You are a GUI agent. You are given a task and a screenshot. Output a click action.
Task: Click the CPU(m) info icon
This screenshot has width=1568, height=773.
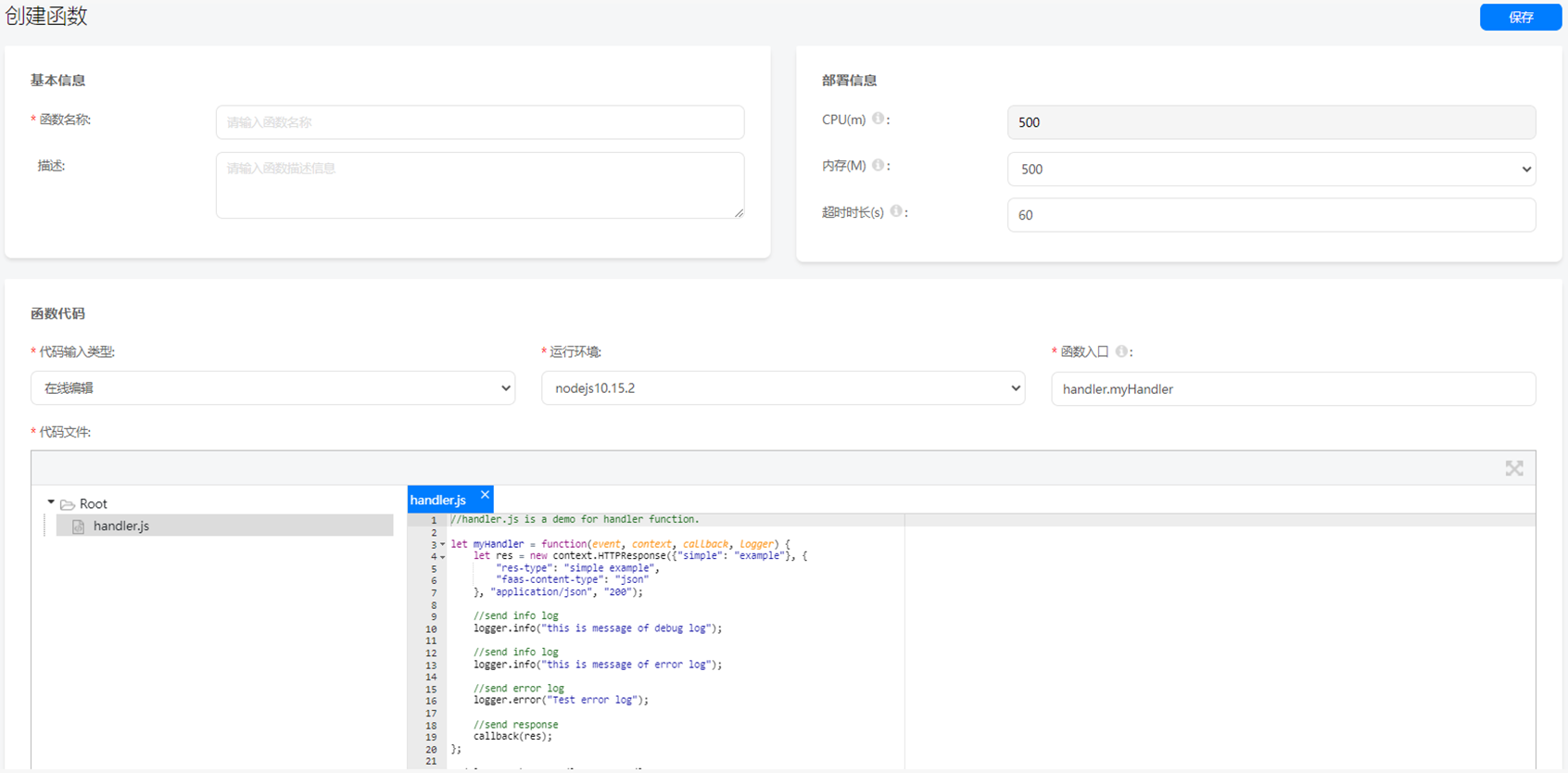tap(878, 119)
